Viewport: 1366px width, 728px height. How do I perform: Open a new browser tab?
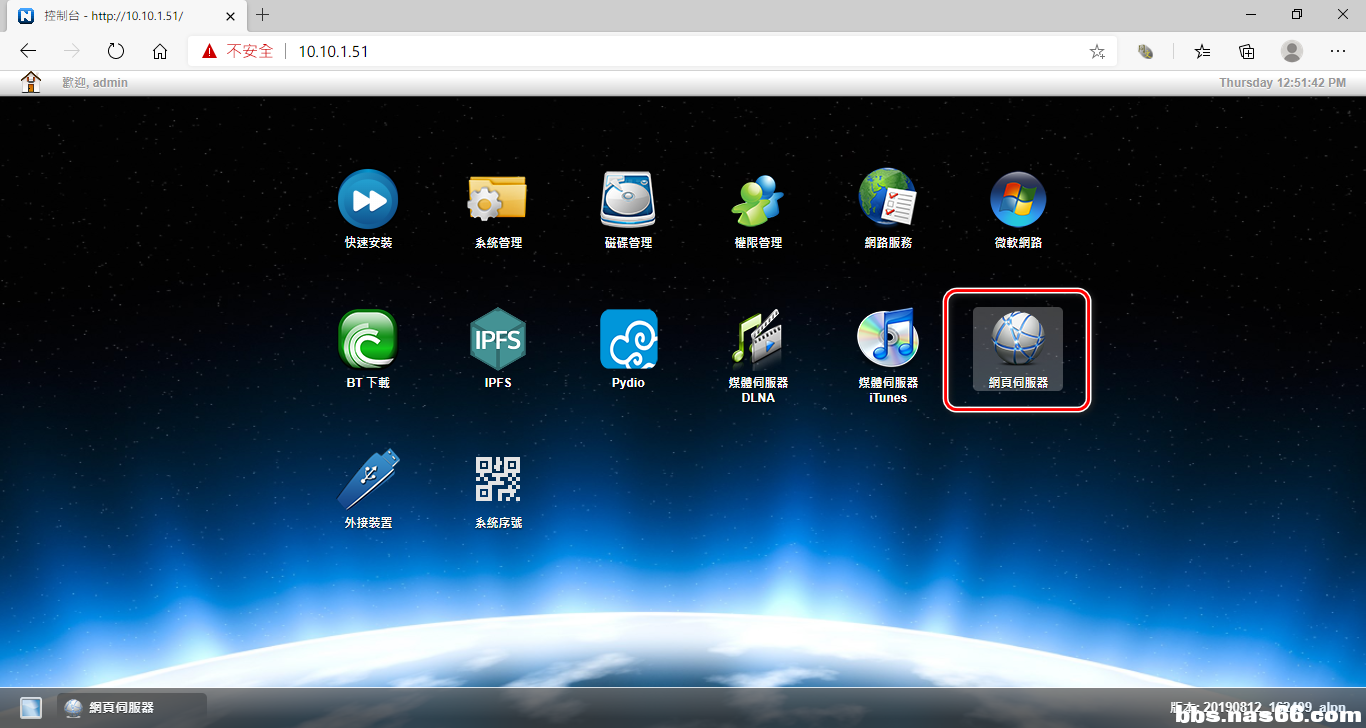point(263,15)
